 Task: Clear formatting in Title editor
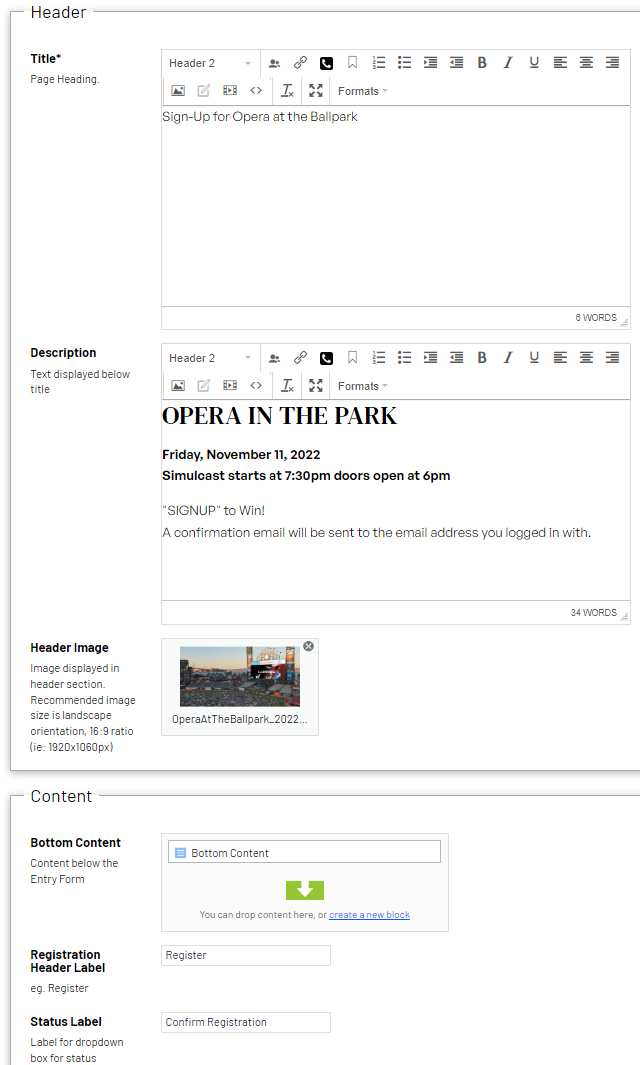click(288, 90)
